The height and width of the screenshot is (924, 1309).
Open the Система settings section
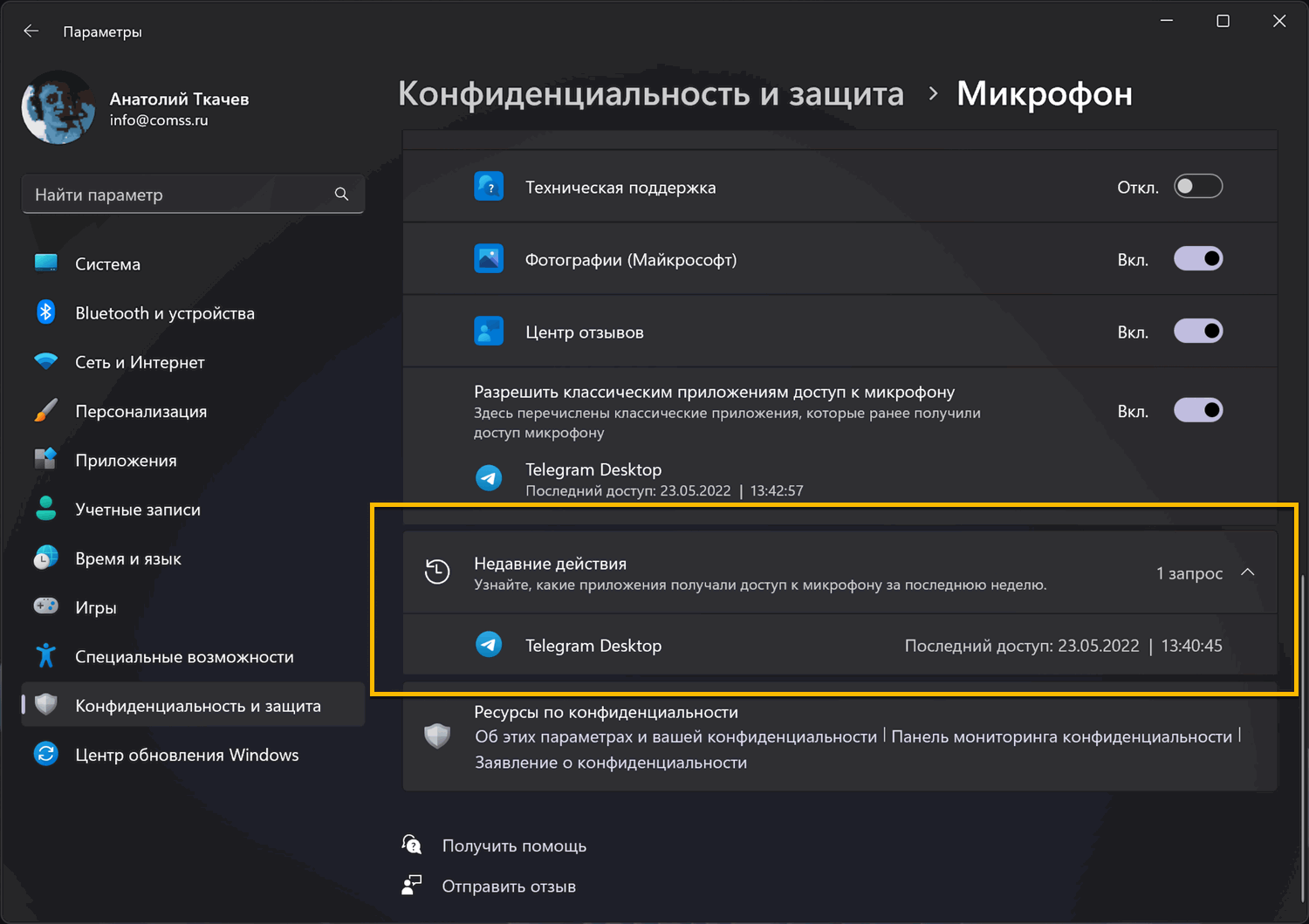coord(107,264)
